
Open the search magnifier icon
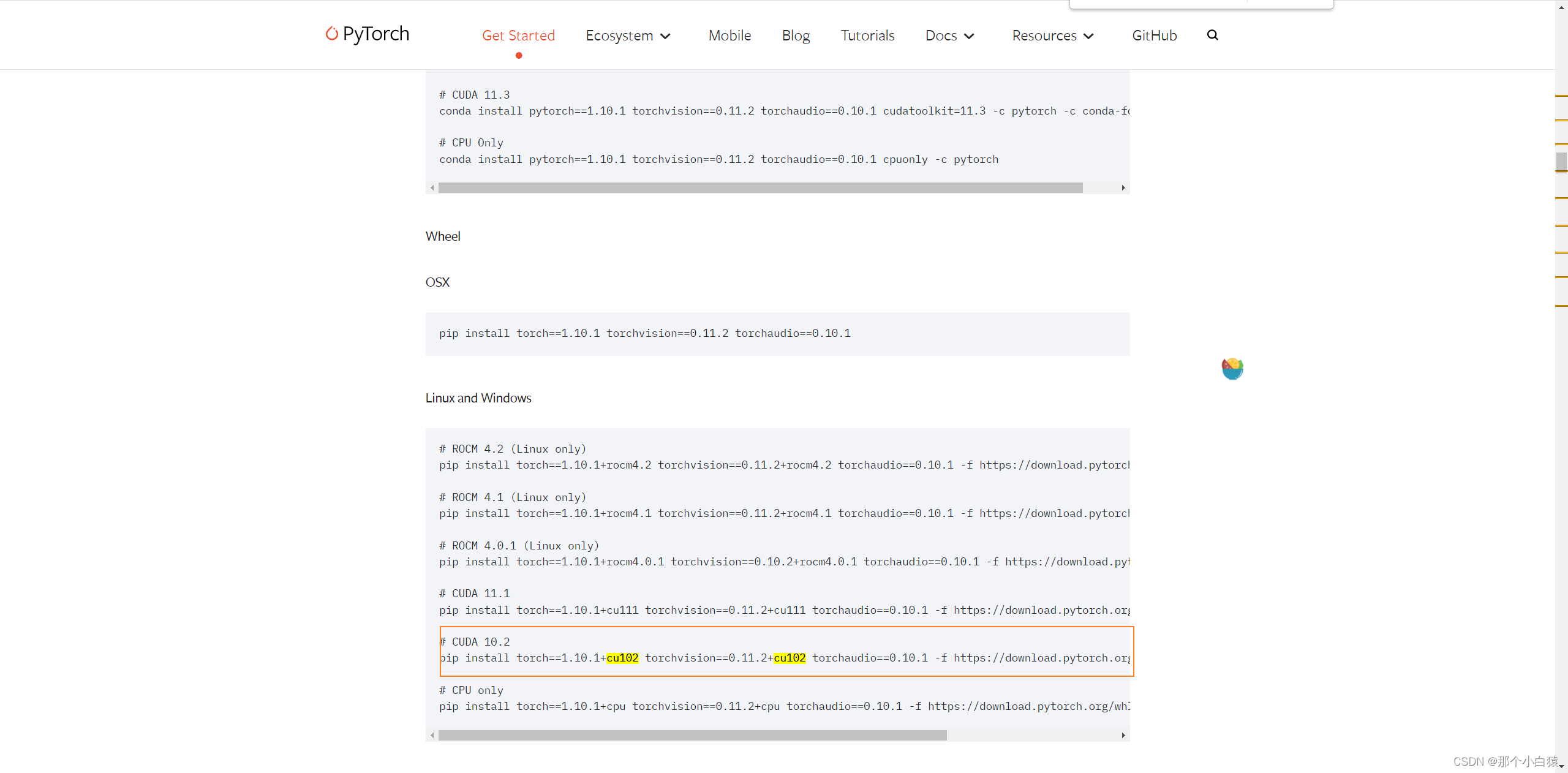[x=1212, y=35]
